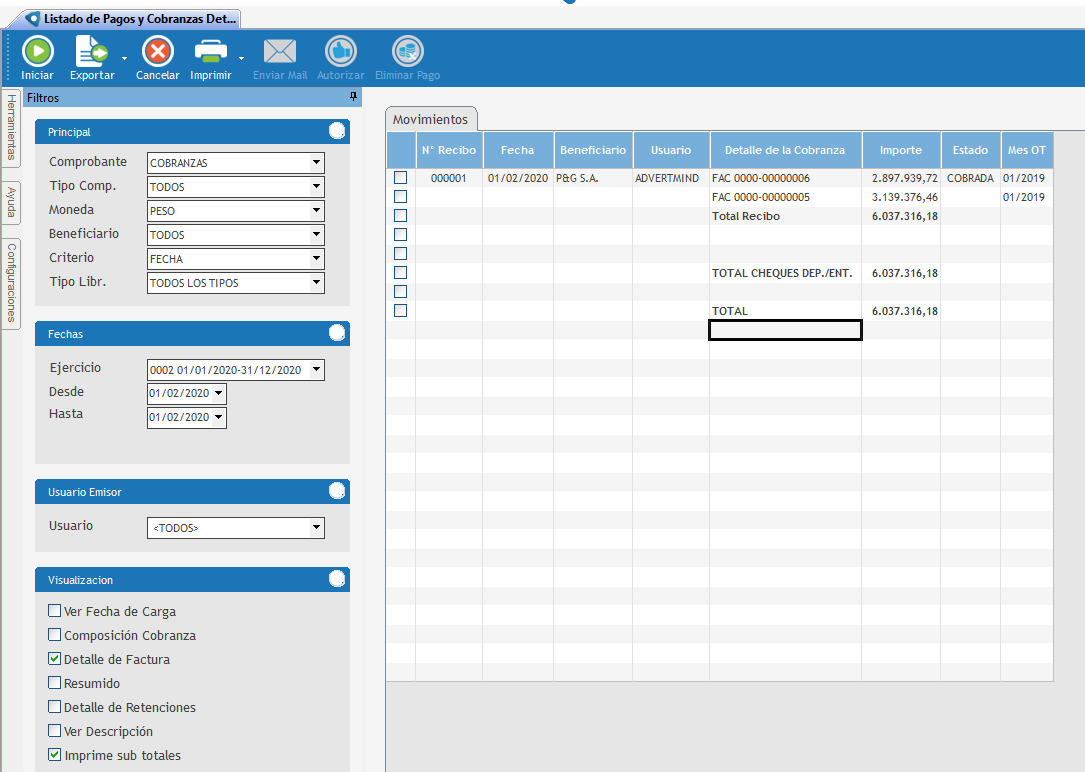Click the Eliminar Pago icon
The height and width of the screenshot is (772, 1085).
click(x=407, y=51)
